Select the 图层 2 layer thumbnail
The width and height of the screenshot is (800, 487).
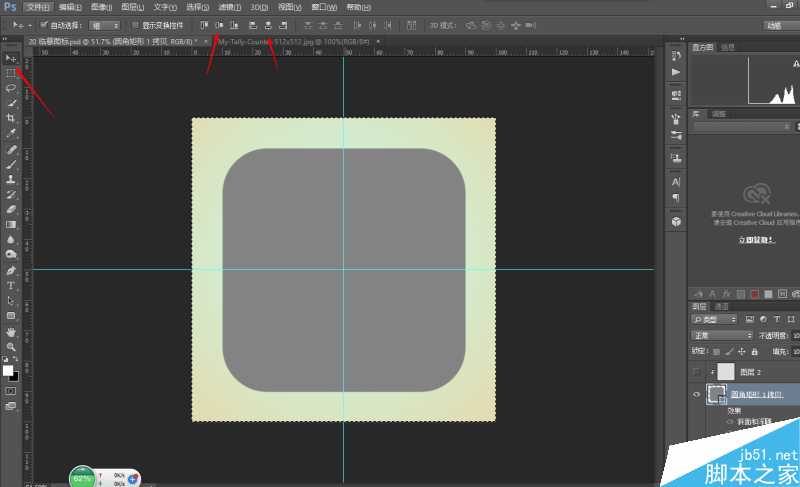(726, 372)
